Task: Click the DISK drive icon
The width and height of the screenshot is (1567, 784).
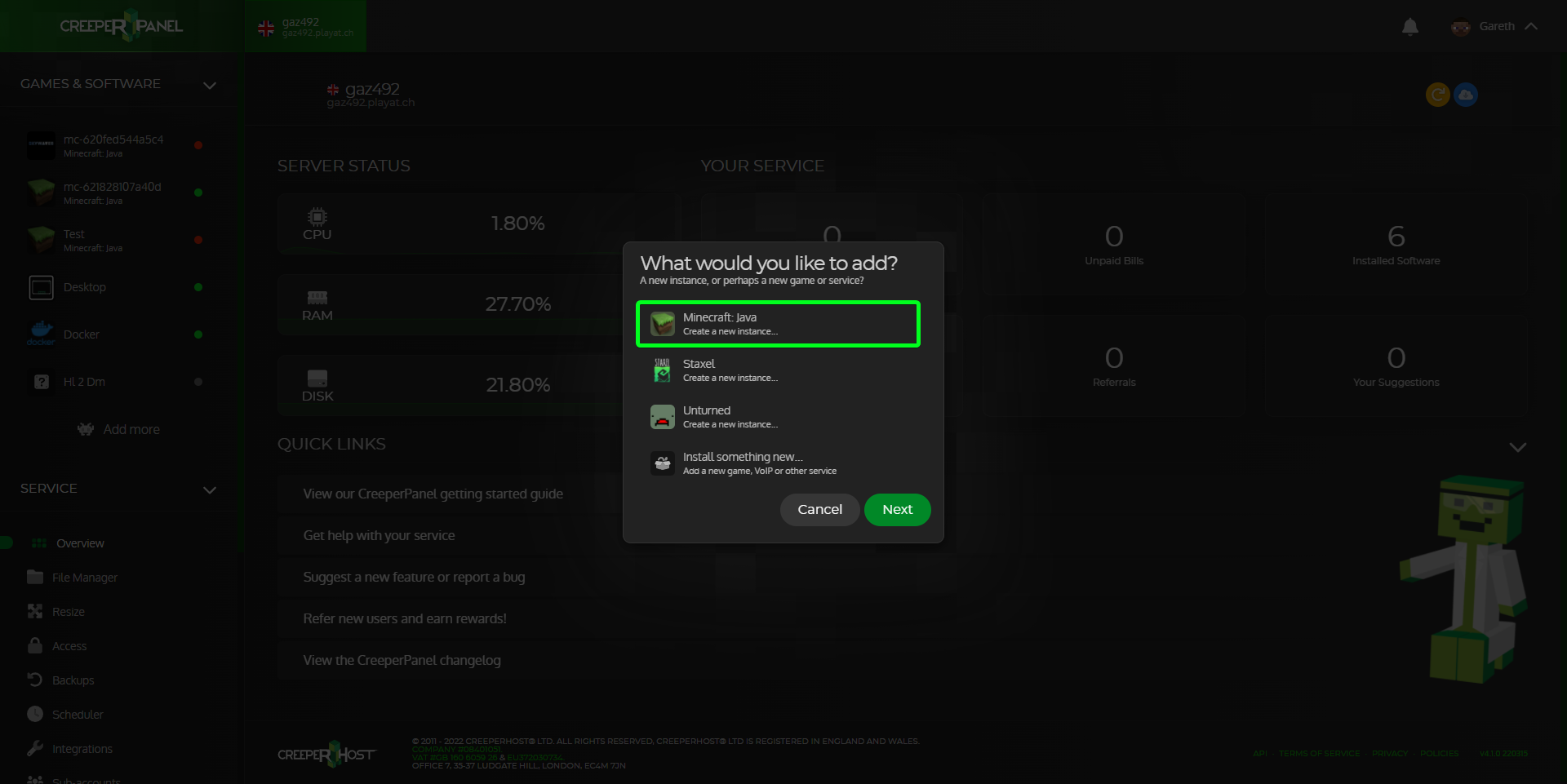Action: click(x=317, y=379)
